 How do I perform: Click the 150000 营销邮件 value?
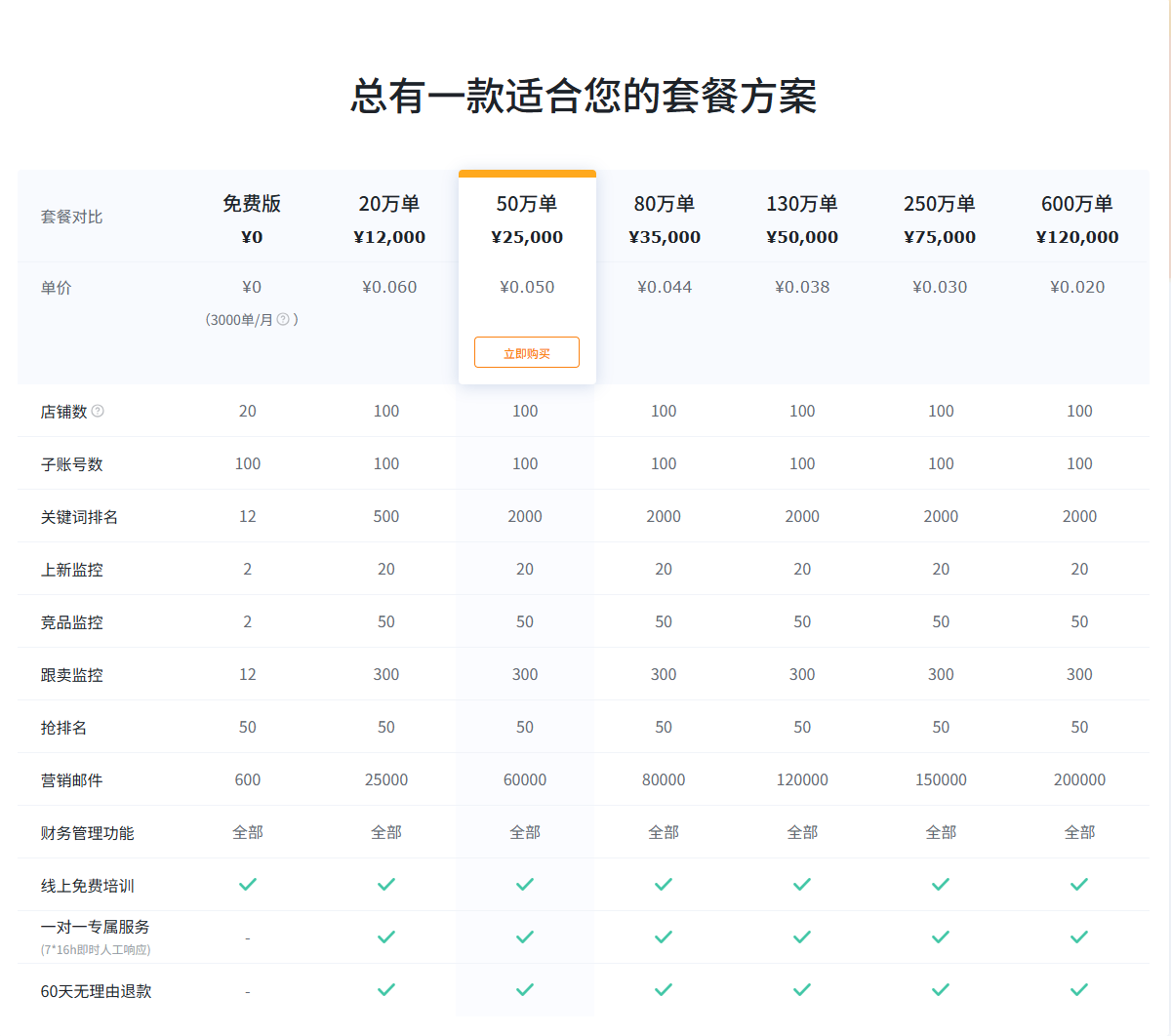tap(941, 779)
